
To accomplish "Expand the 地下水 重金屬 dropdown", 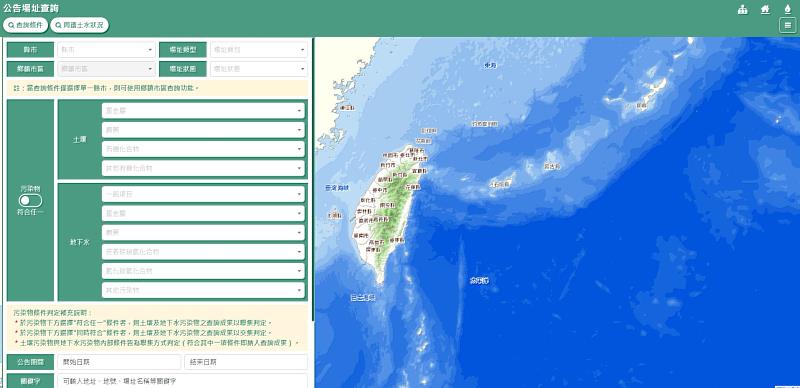I will [203, 213].
